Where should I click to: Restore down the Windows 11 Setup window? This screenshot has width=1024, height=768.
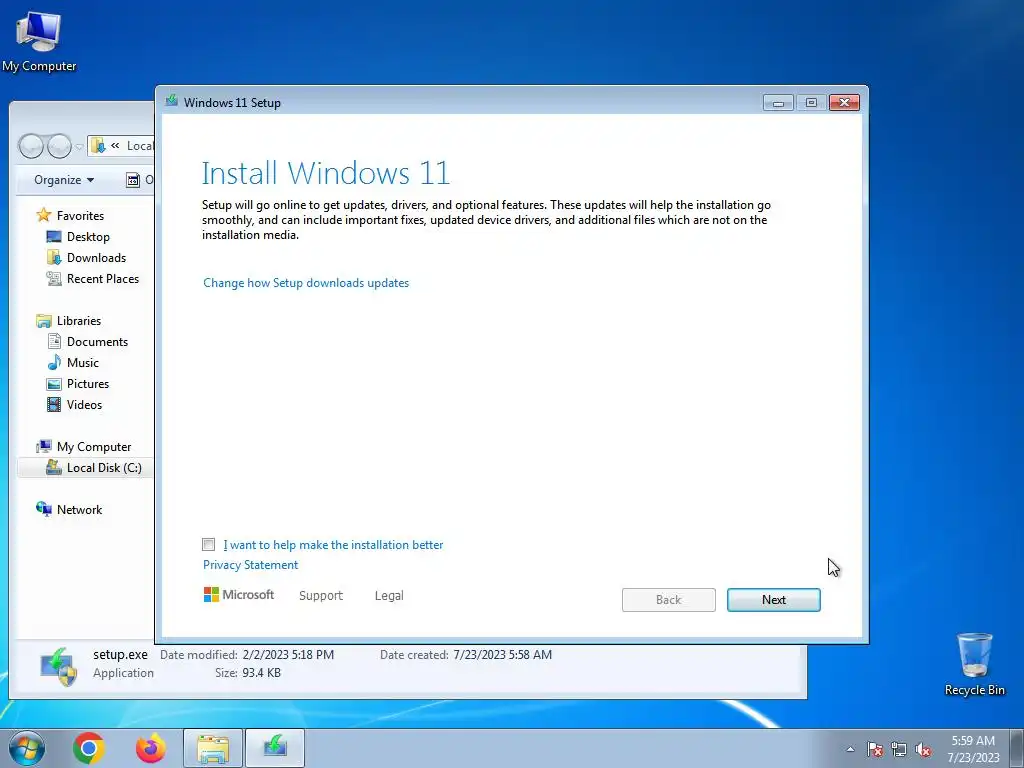pyautogui.click(x=811, y=103)
